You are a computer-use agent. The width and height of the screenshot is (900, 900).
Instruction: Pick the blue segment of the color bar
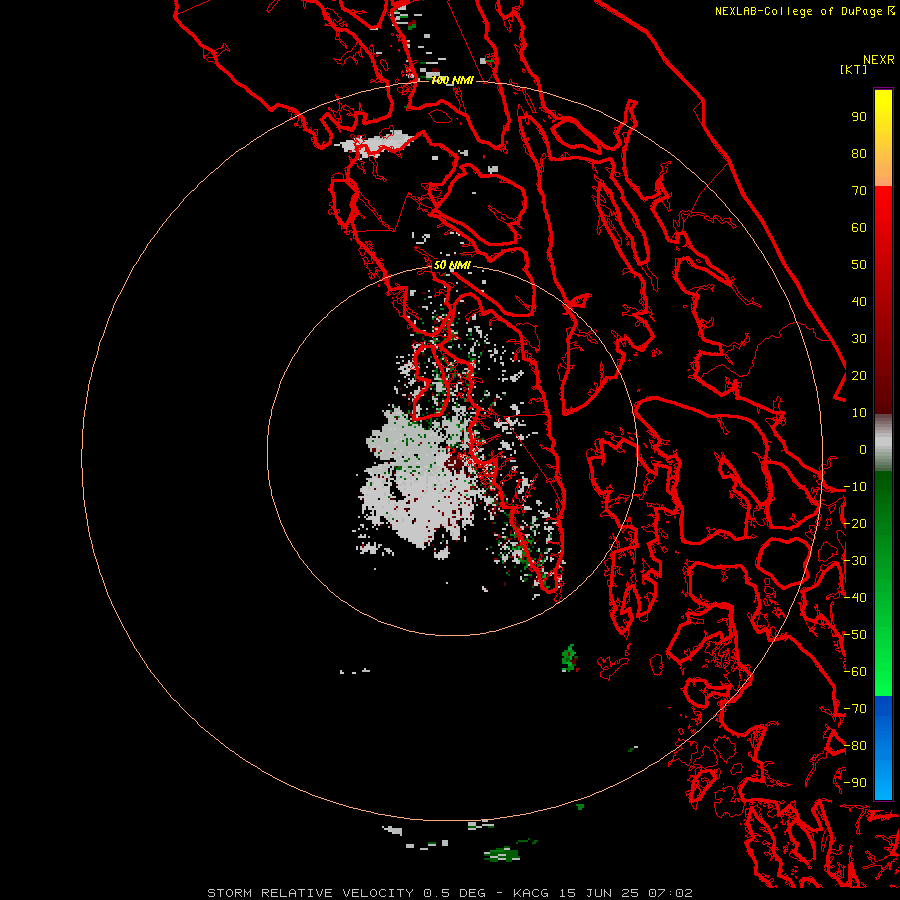tap(883, 747)
